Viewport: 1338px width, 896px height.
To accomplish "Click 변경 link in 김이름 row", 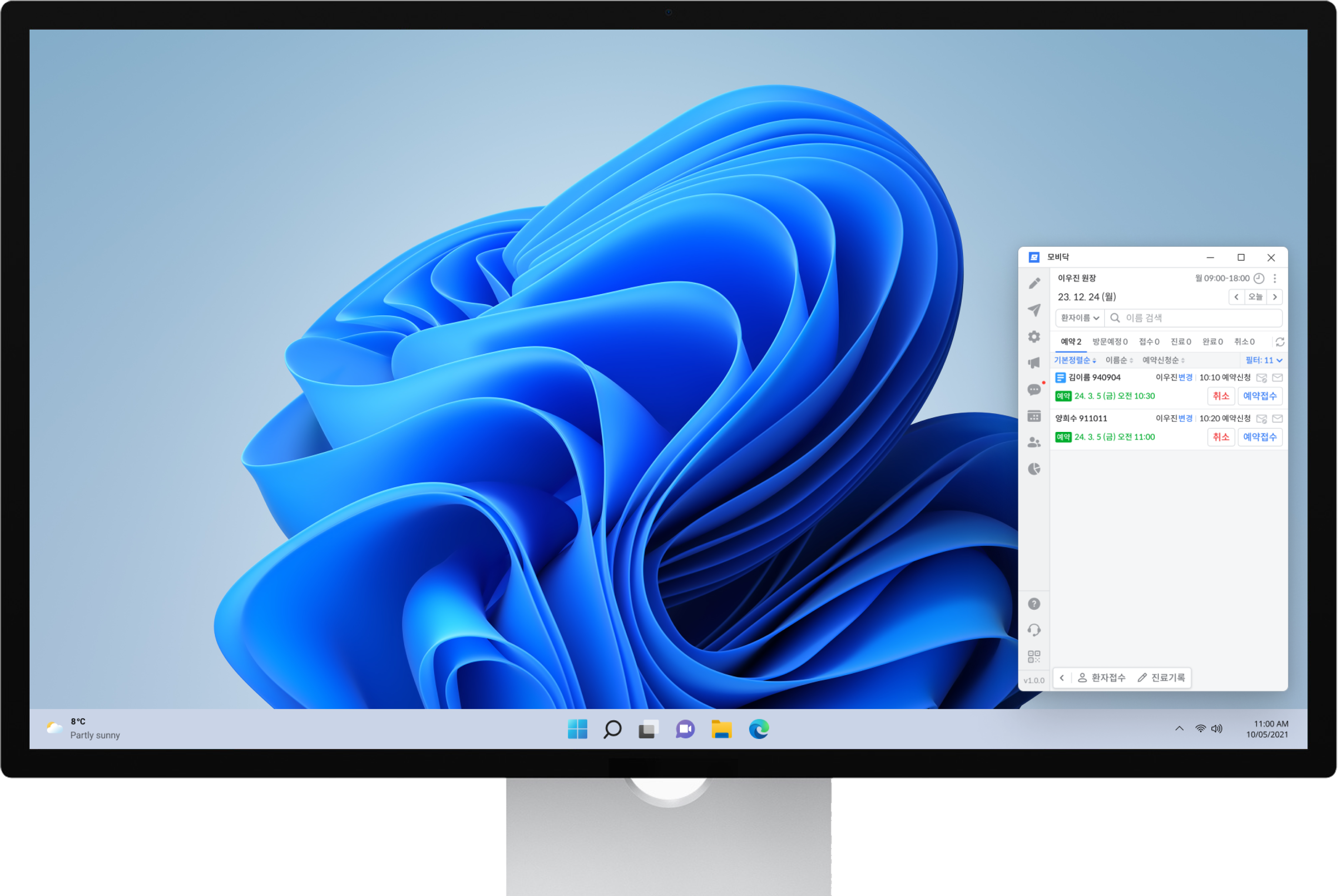I will click(x=1185, y=378).
